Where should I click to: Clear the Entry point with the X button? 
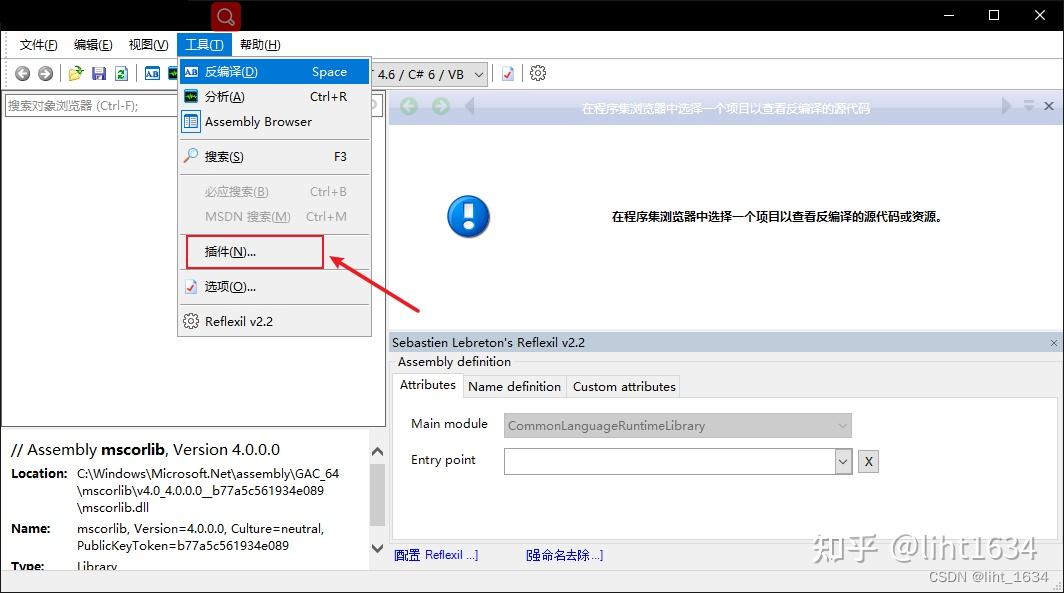point(867,461)
